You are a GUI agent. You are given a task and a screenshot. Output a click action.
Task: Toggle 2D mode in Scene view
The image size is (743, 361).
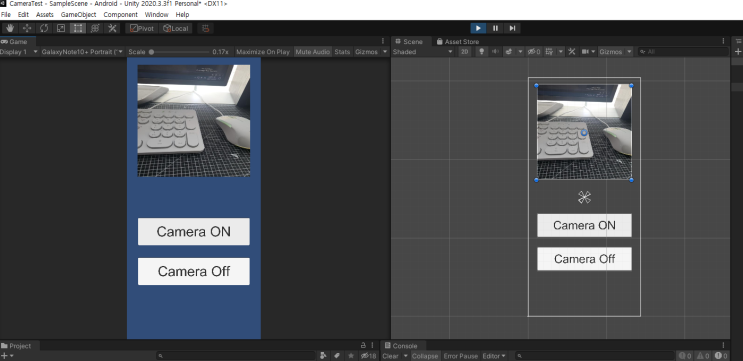tap(465, 52)
